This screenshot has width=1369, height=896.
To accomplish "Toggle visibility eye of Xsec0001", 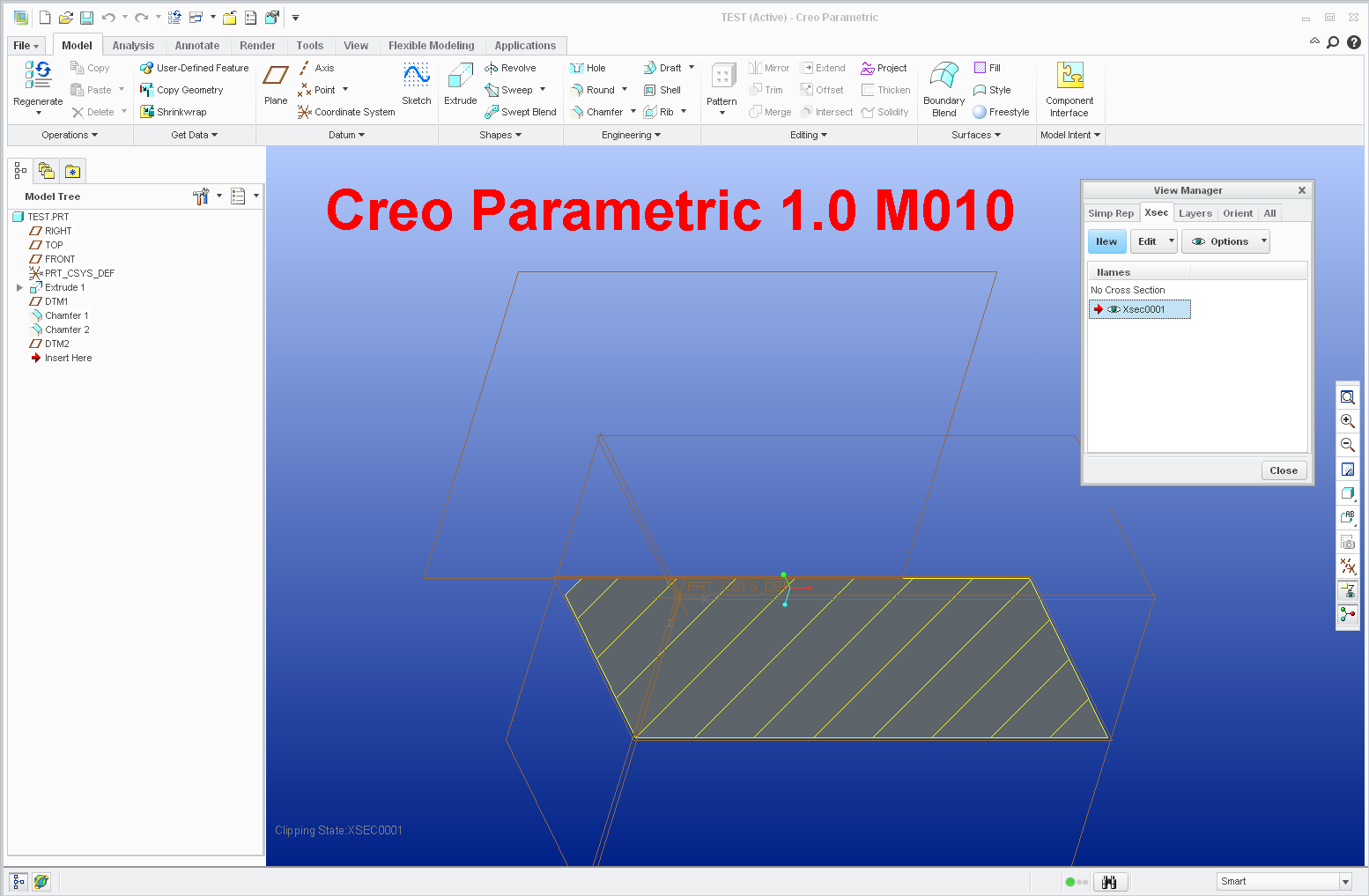I will (x=1114, y=309).
